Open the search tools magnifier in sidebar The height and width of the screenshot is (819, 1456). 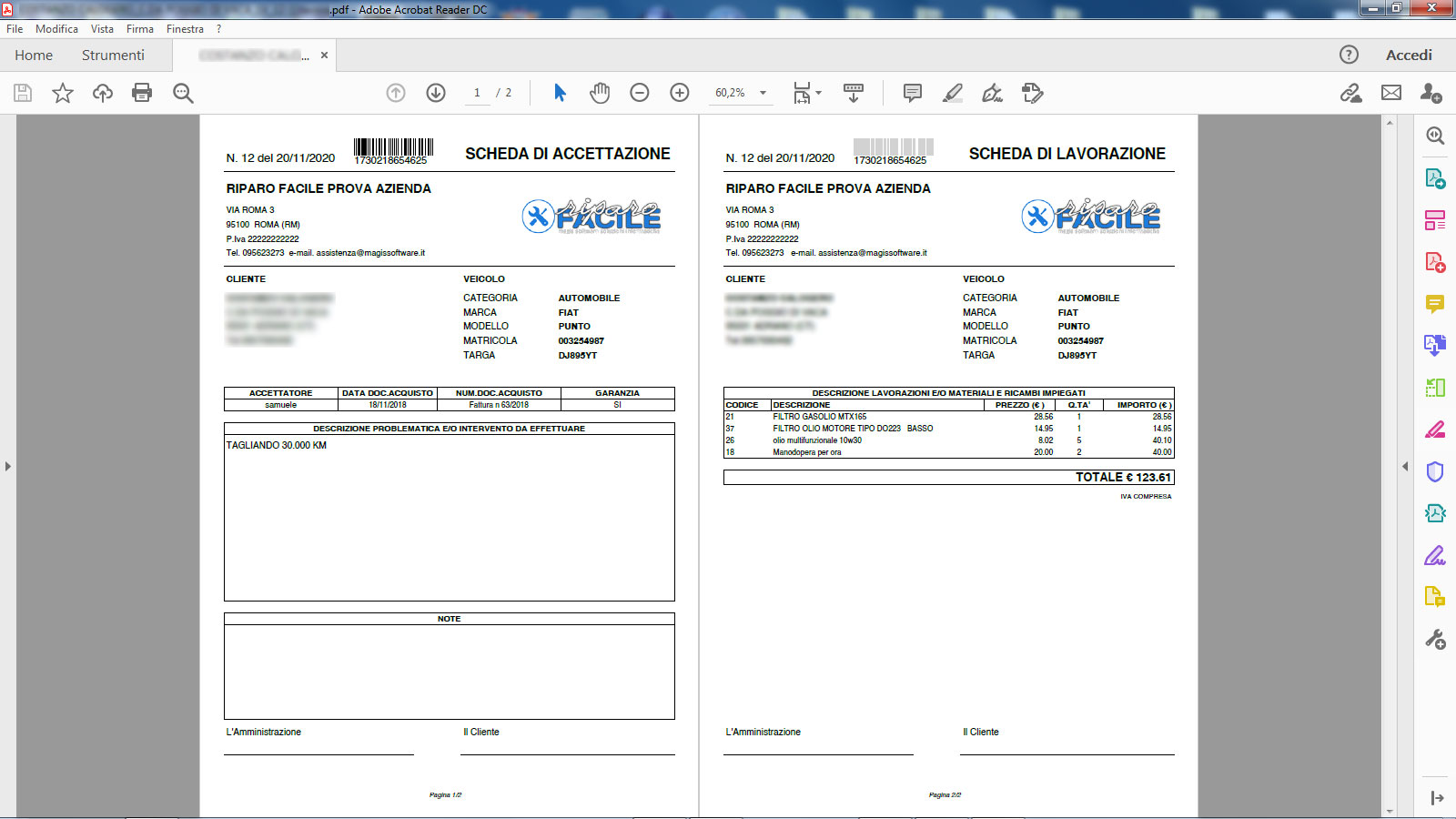tap(1435, 136)
